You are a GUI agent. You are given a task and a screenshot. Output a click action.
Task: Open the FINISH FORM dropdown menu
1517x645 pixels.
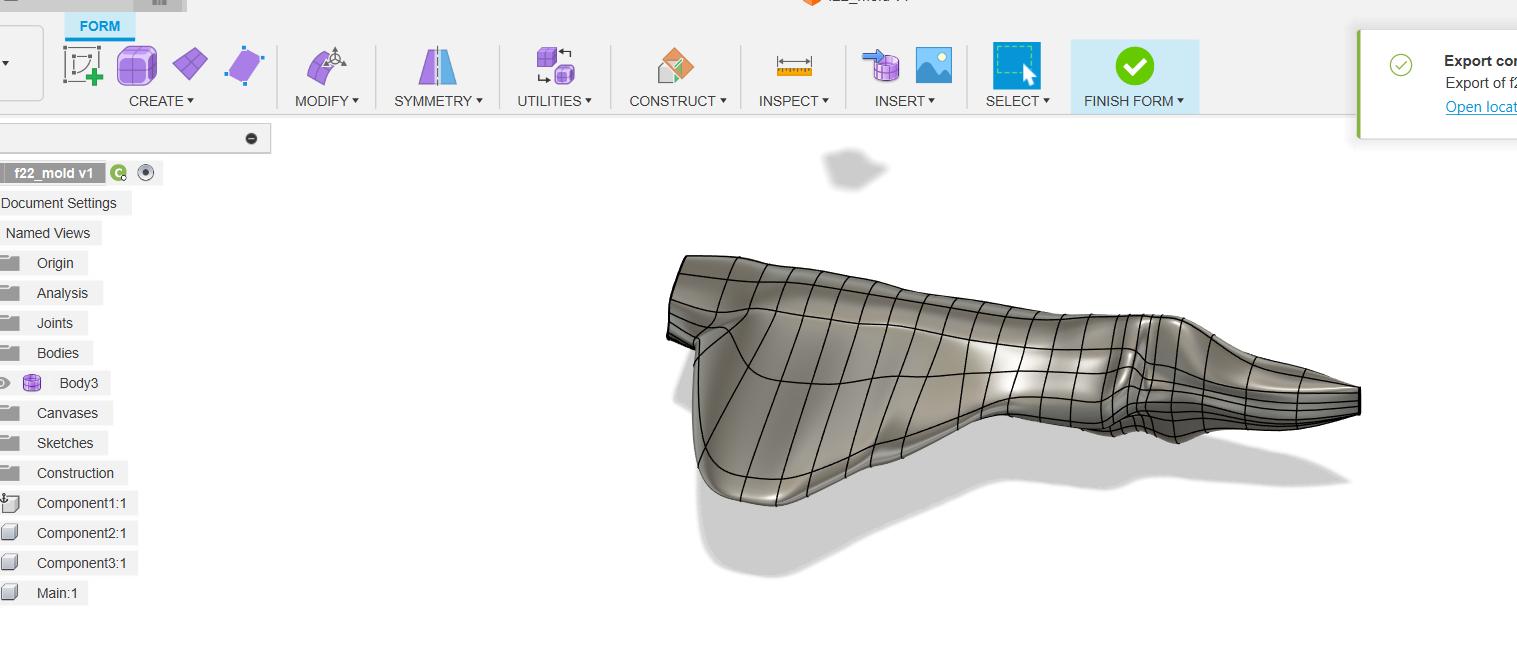[1134, 101]
